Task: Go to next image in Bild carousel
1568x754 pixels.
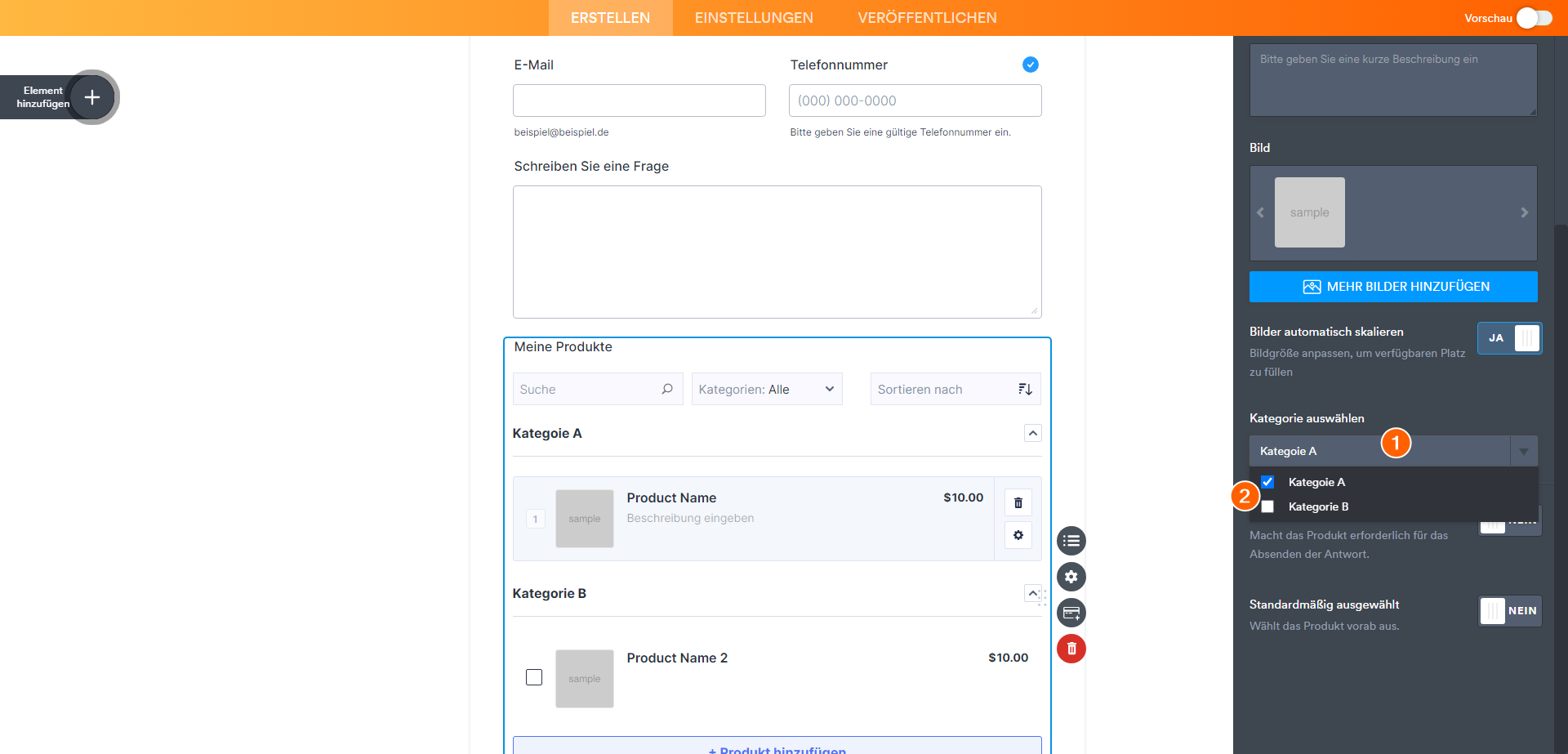Action: coord(1524,212)
